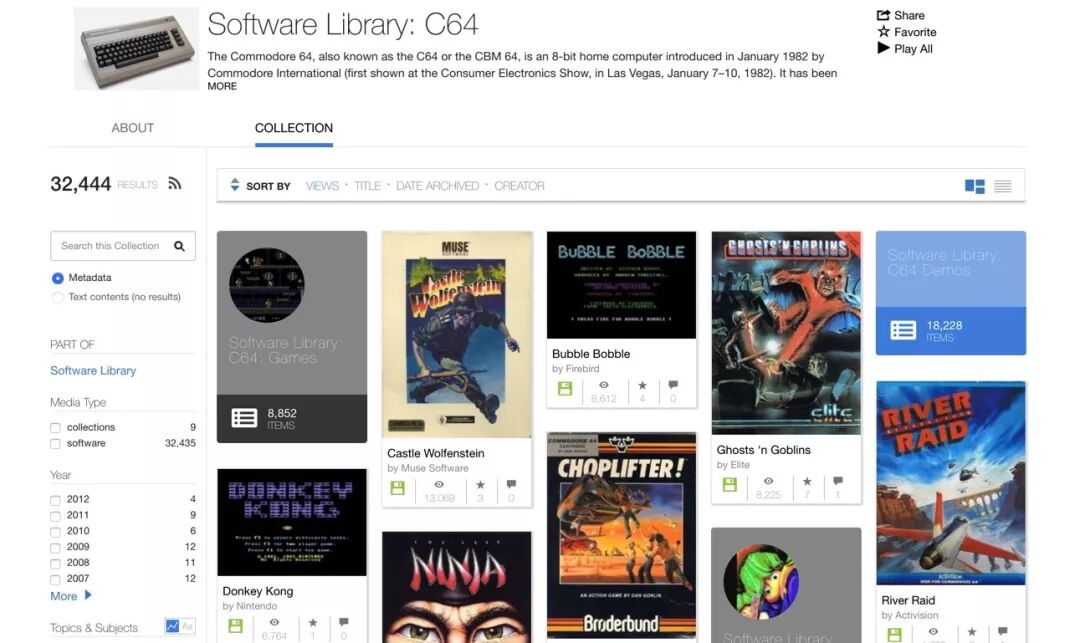Select the Text contents radio button
Image resolution: width=1080 pixels, height=643 pixels.
(58, 297)
